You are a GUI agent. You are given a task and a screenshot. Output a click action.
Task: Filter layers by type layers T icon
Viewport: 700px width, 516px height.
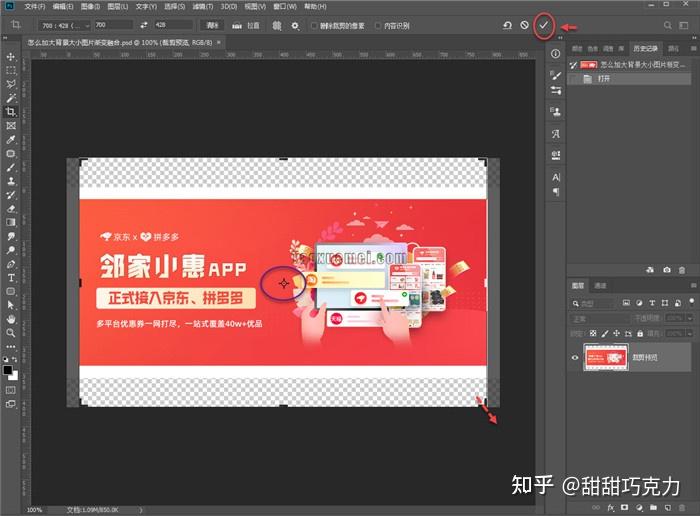click(x=652, y=303)
